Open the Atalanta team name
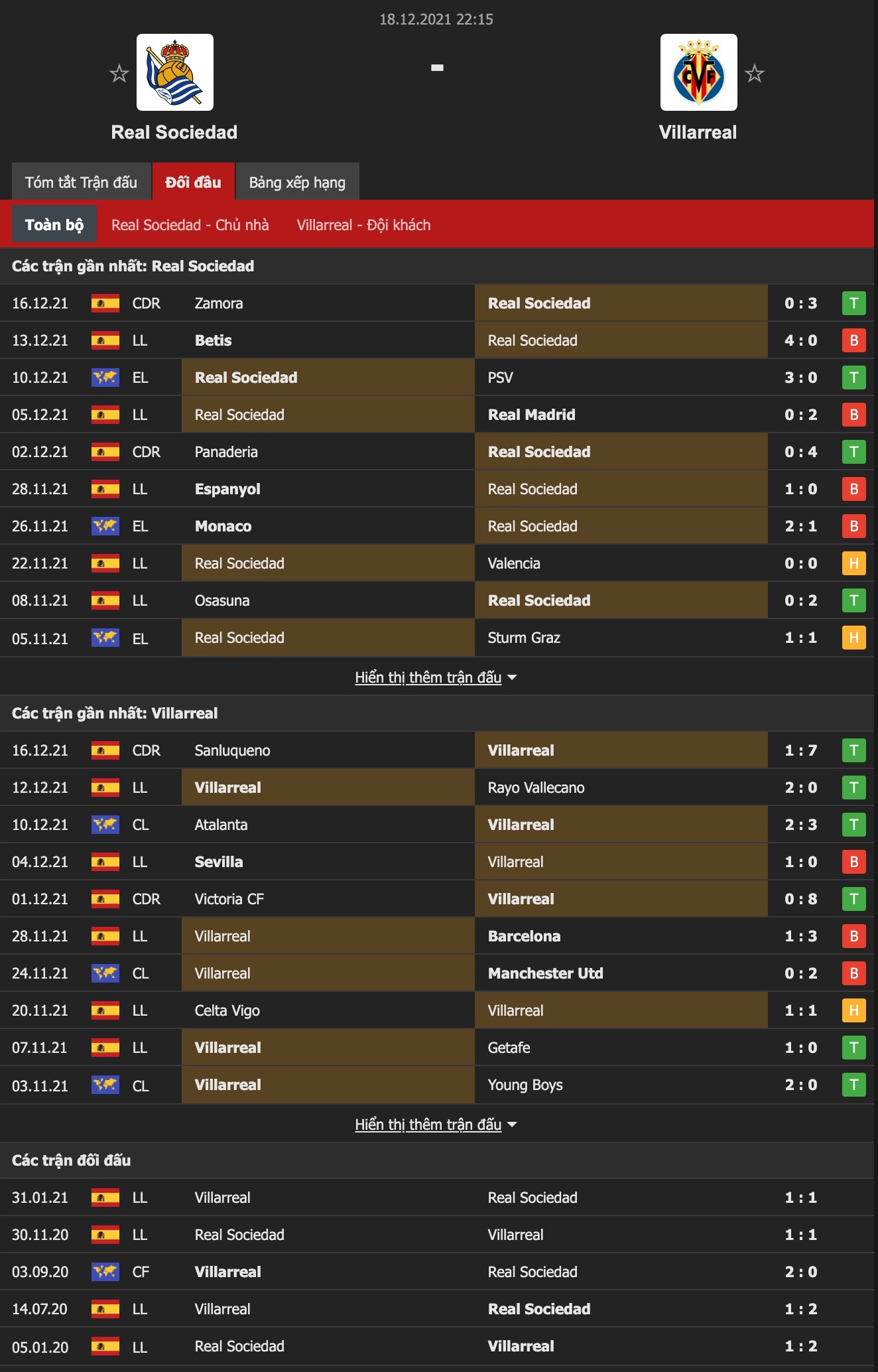The image size is (878, 1372). point(221,825)
